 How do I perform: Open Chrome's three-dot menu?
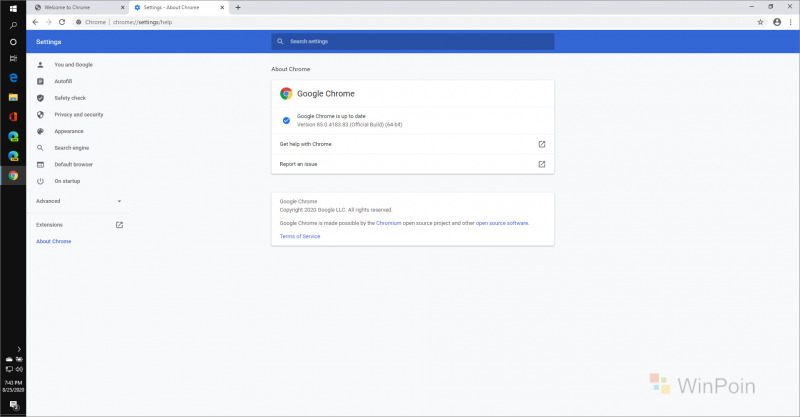pos(791,22)
